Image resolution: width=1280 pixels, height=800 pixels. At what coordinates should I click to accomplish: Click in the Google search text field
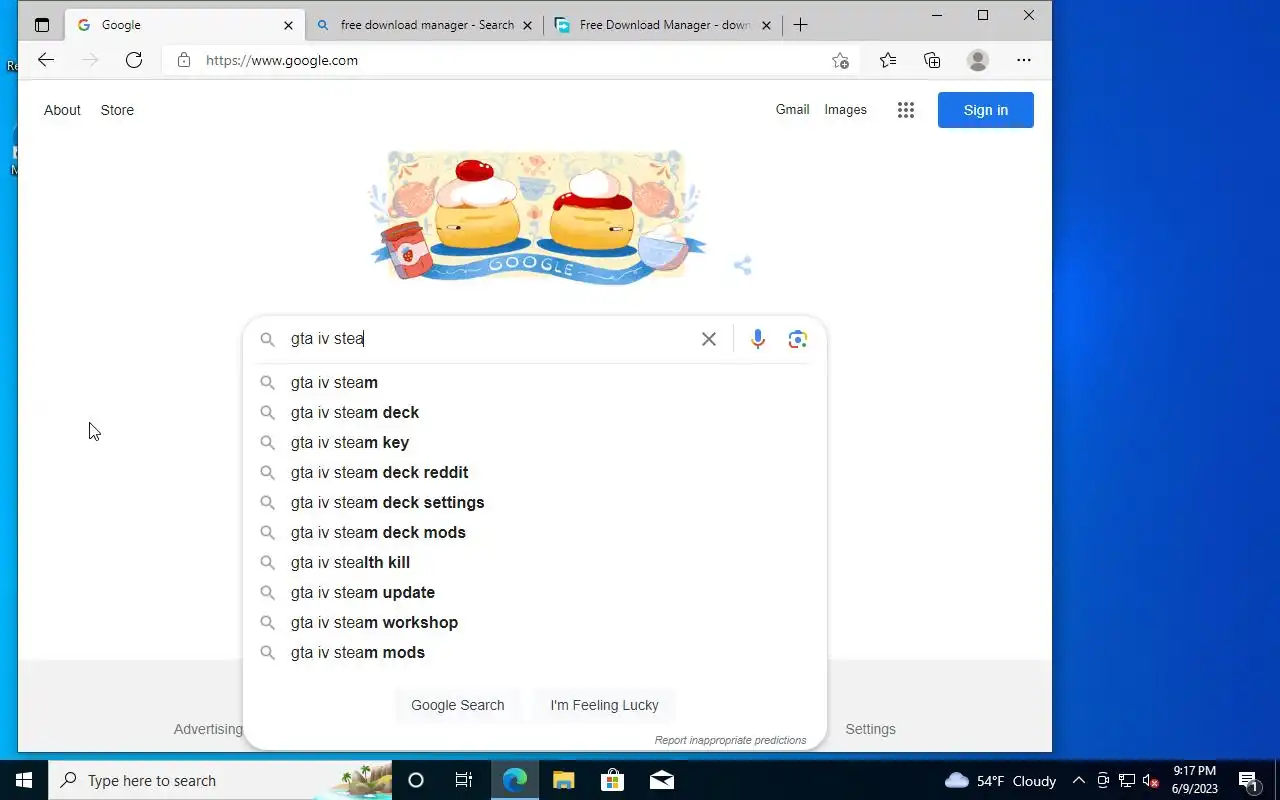pos(490,339)
